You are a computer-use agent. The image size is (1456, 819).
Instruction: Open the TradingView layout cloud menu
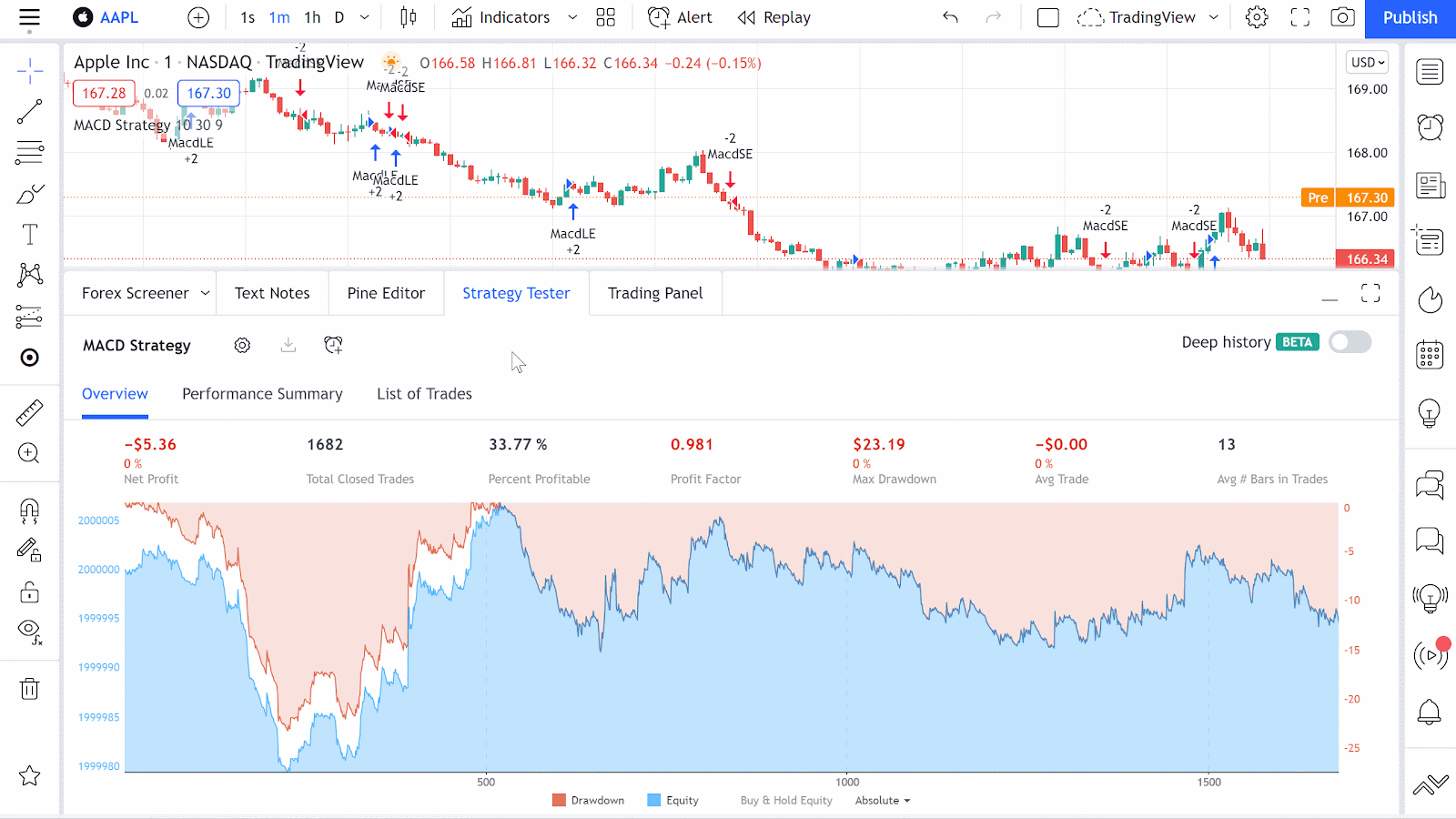[1137, 17]
